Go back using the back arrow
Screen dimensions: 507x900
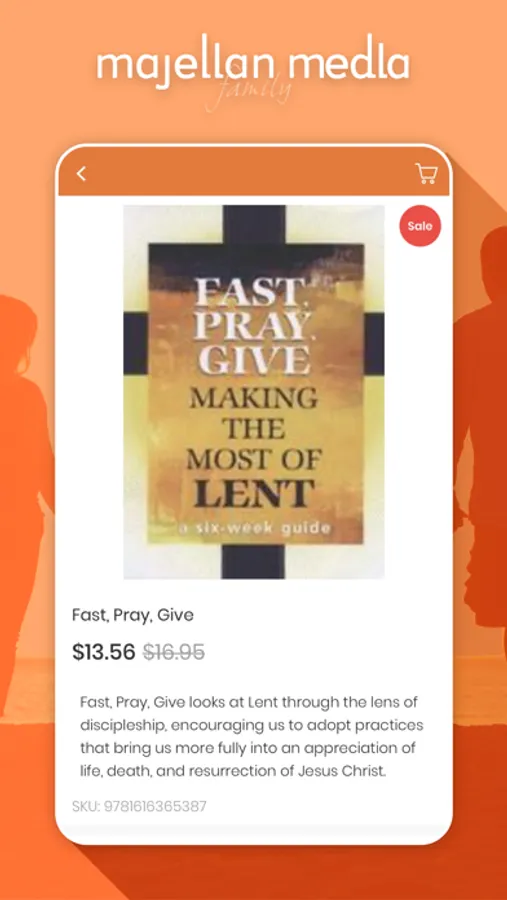pyautogui.click(x=82, y=174)
